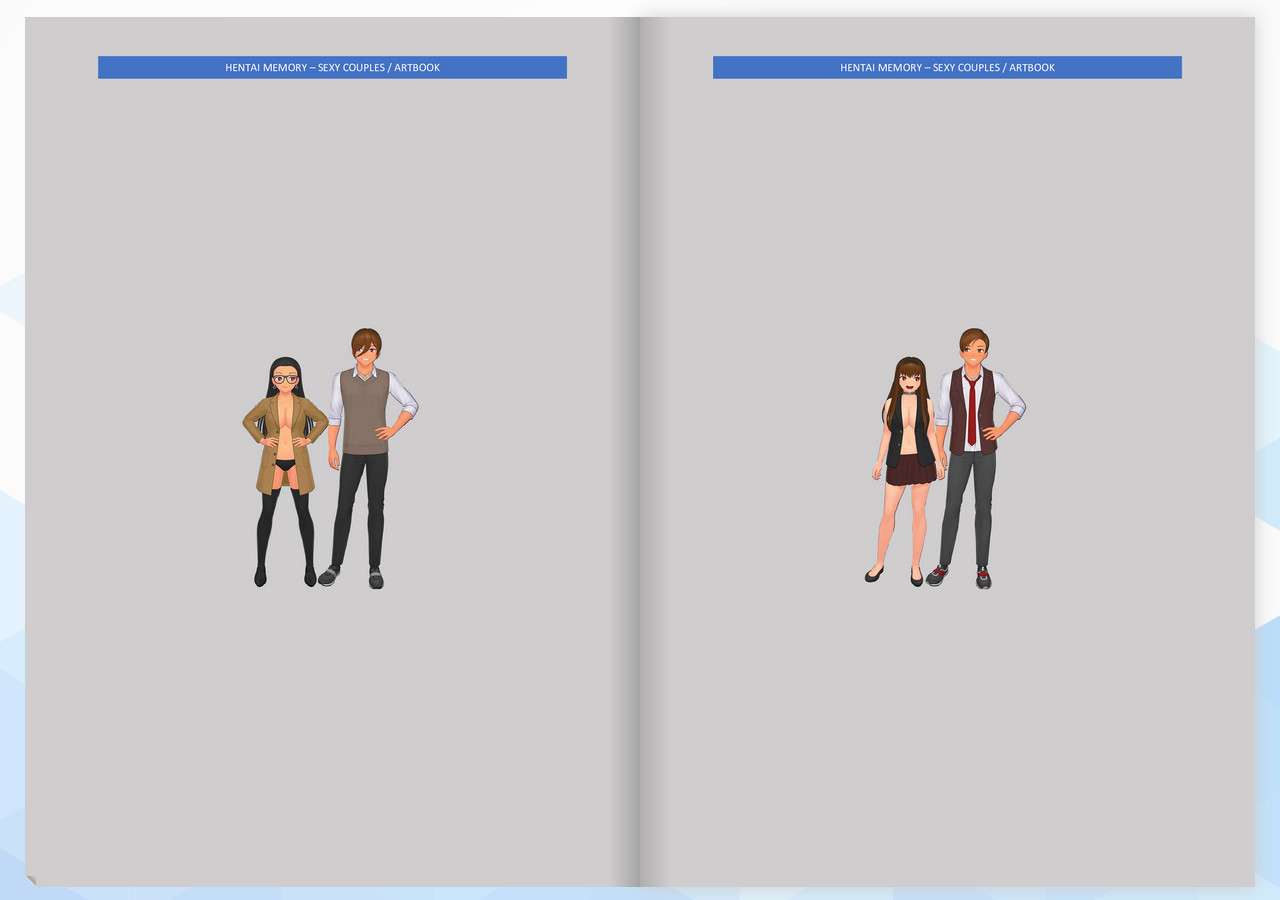
Task: Click the gray sweater vest on left man
Action: click(x=363, y=412)
